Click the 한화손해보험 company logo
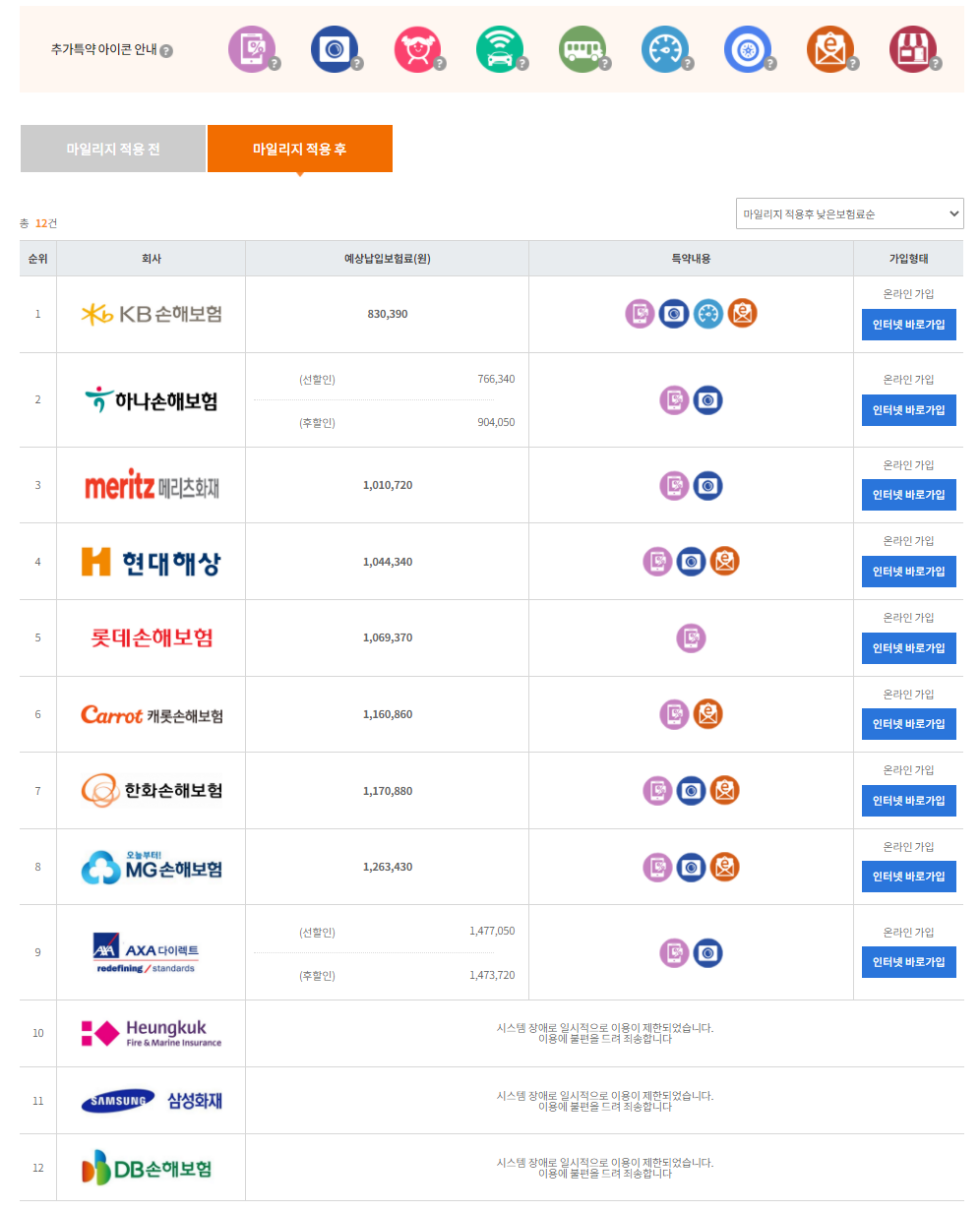This screenshot has height=1212, width=980. pos(152,791)
